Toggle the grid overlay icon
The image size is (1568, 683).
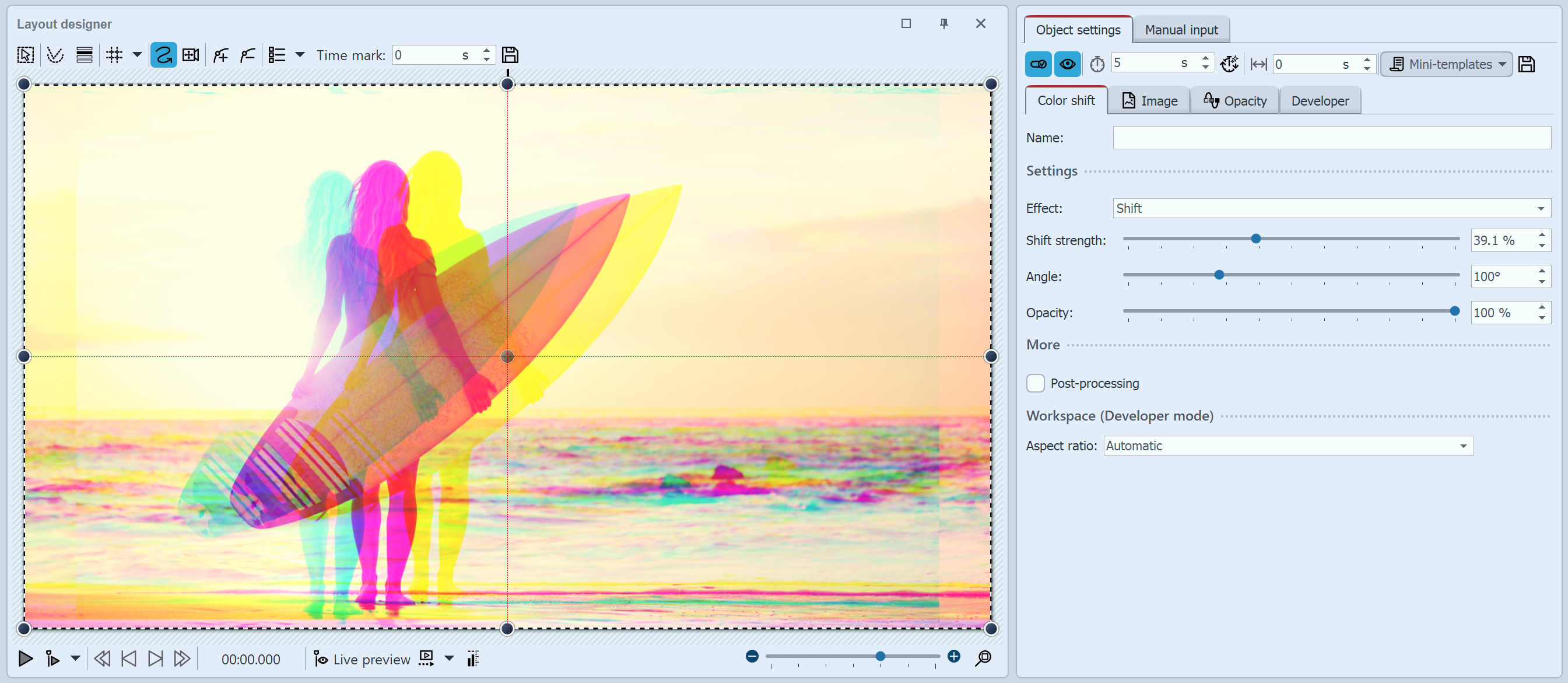coord(113,55)
